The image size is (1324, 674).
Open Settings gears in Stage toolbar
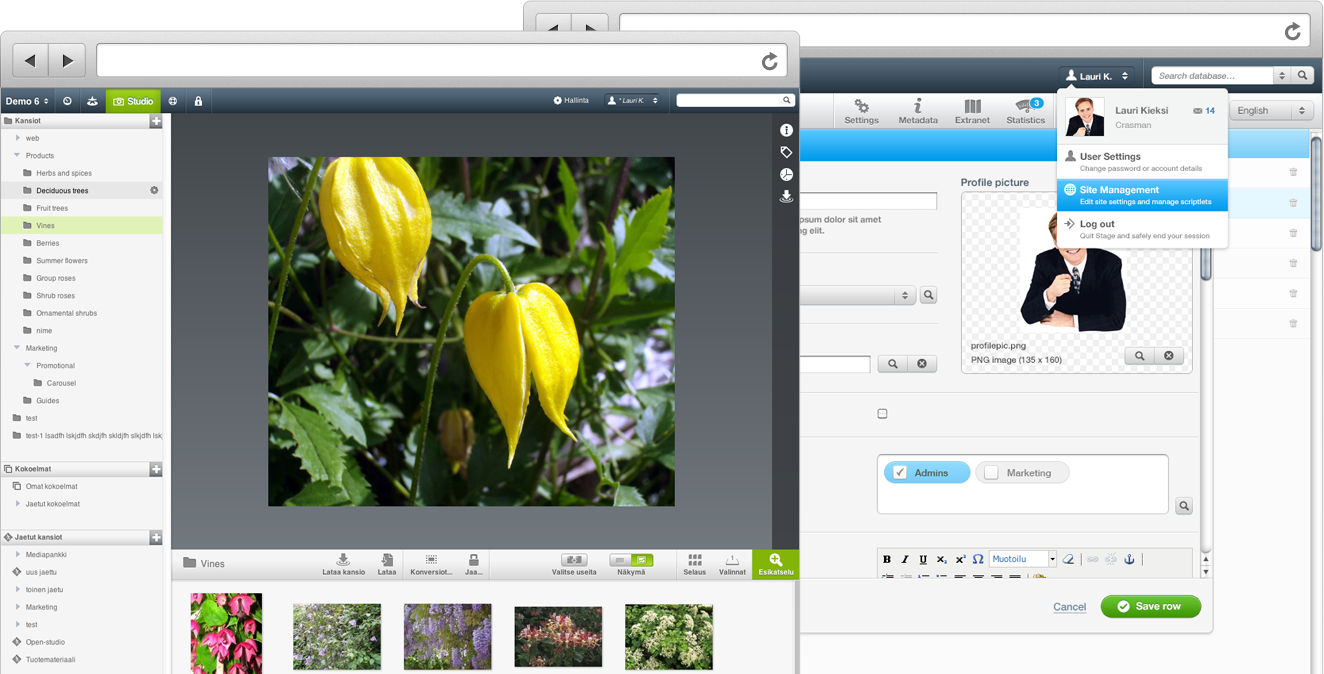861,111
